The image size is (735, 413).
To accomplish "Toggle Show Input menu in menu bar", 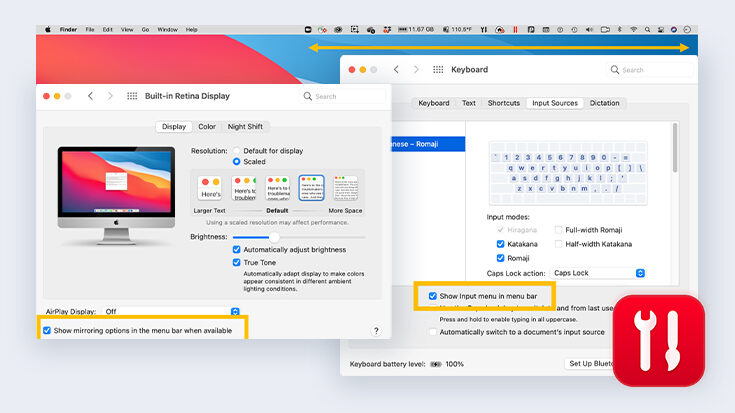I will 433,296.
